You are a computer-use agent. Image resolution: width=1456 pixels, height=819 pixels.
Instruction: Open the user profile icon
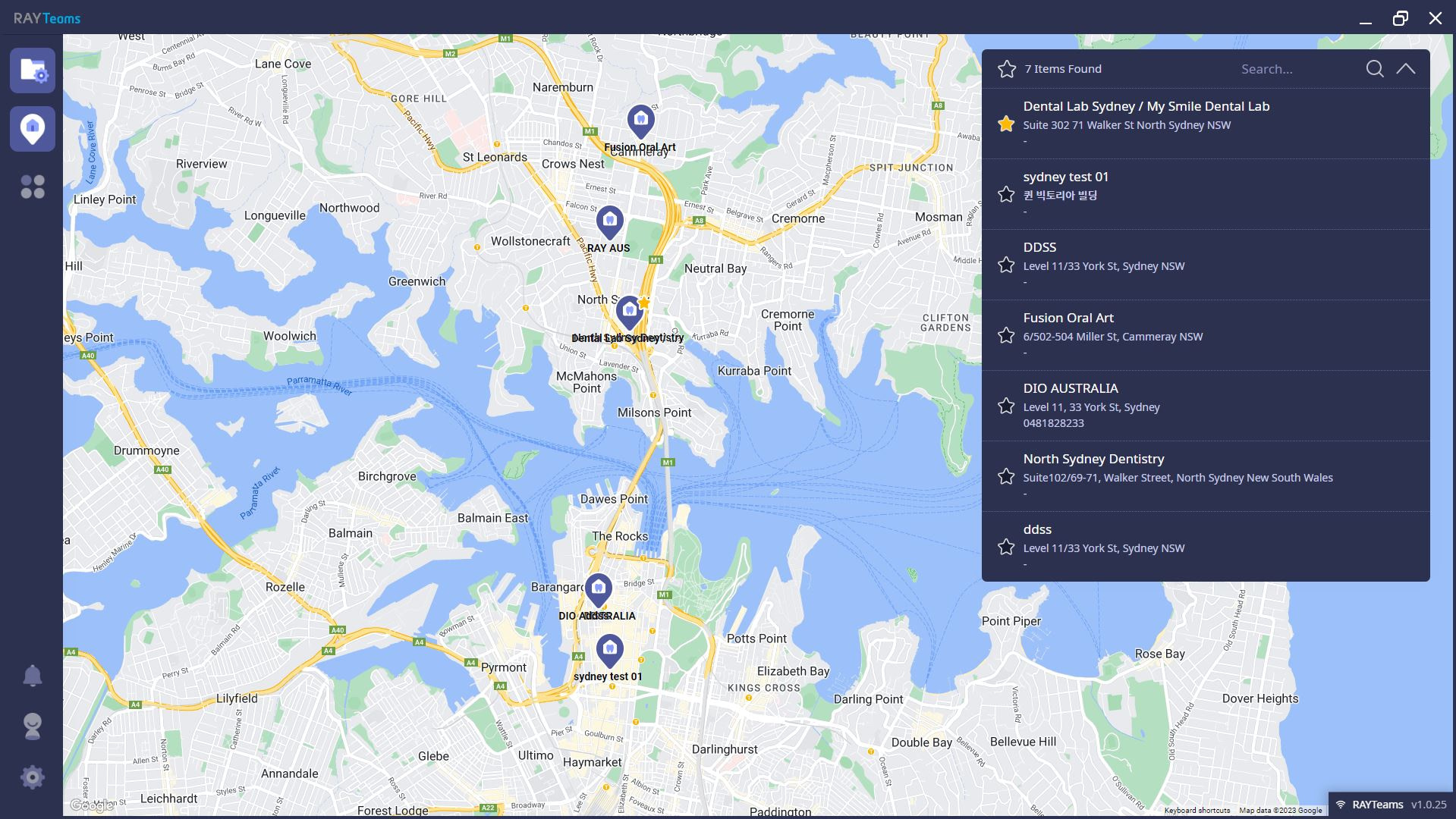tap(32, 726)
